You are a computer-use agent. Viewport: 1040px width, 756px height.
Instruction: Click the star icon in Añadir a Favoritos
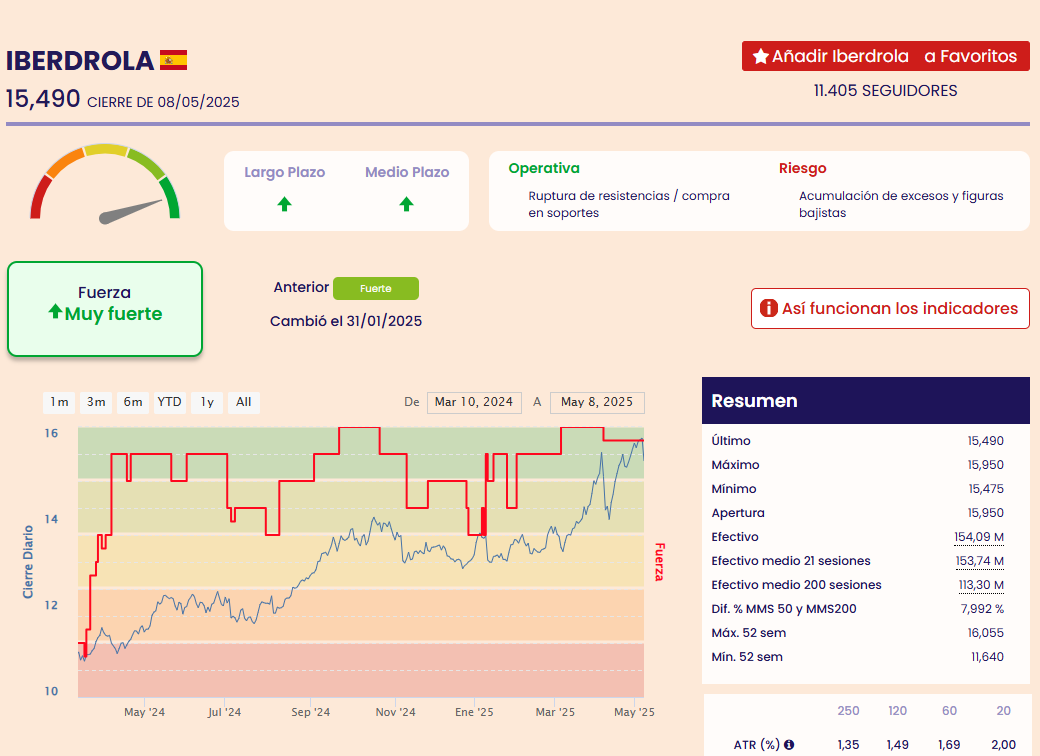[x=761, y=56]
